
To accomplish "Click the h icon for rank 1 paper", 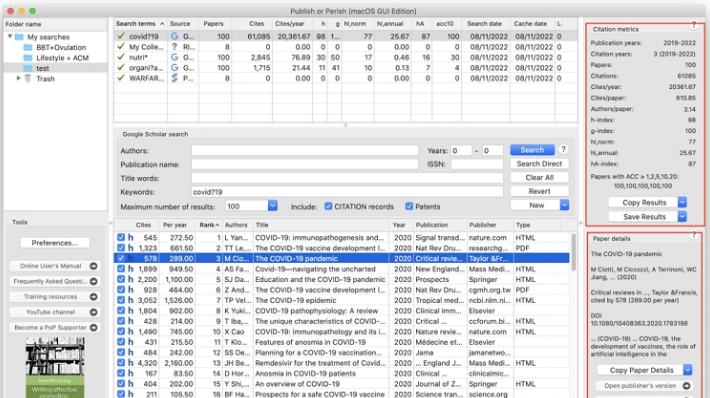I will point(130,237).
